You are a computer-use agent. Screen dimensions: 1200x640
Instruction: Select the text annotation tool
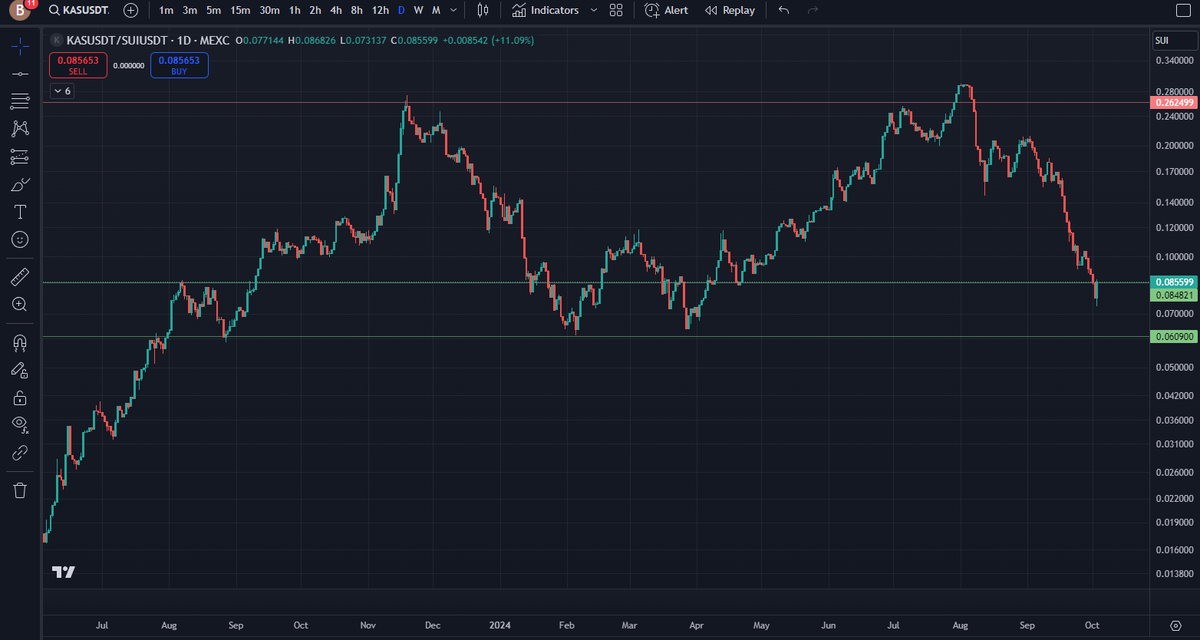19,212
